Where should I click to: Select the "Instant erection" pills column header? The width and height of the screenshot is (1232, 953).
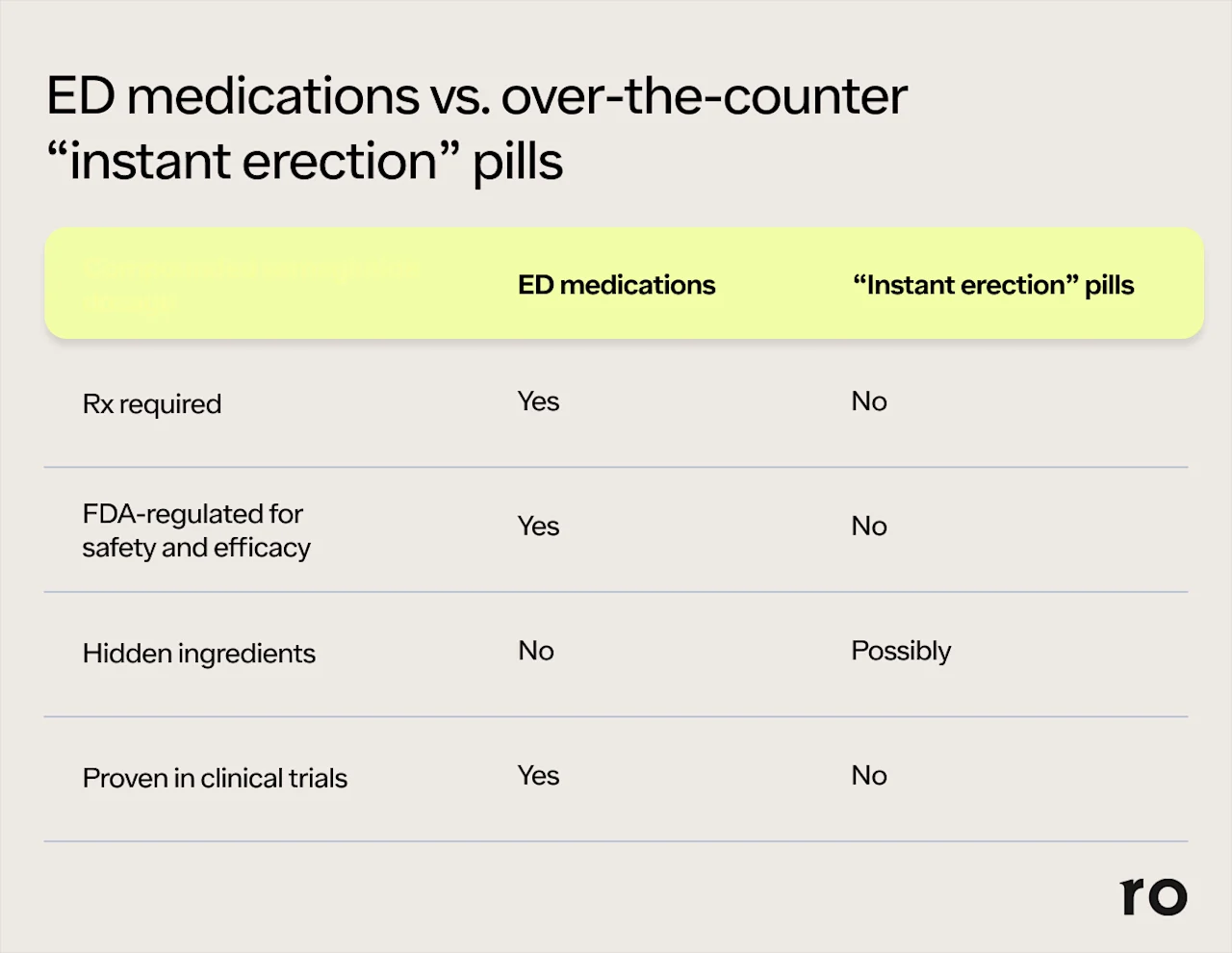(992, 285)
